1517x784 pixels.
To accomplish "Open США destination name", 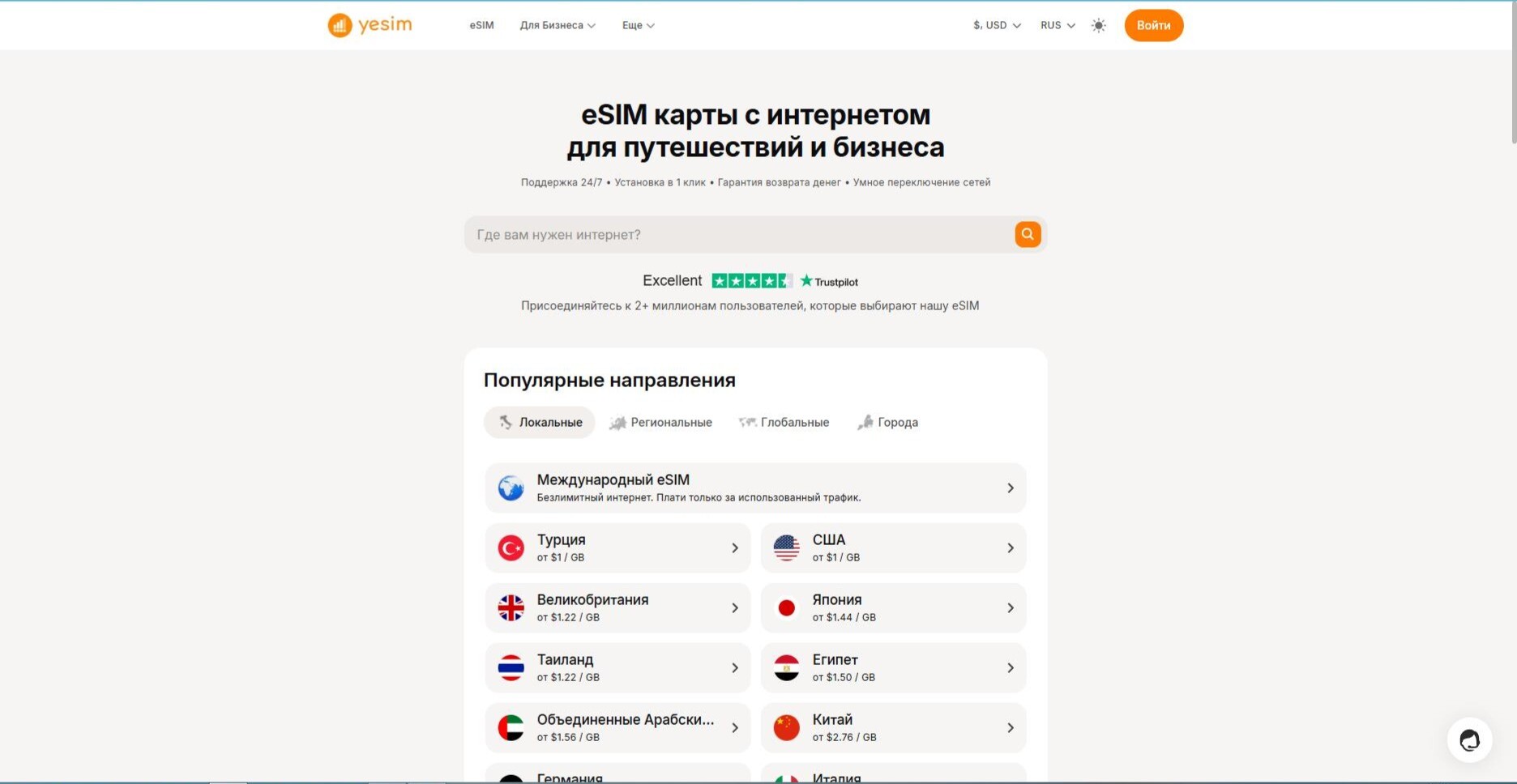I will point(828,539).
